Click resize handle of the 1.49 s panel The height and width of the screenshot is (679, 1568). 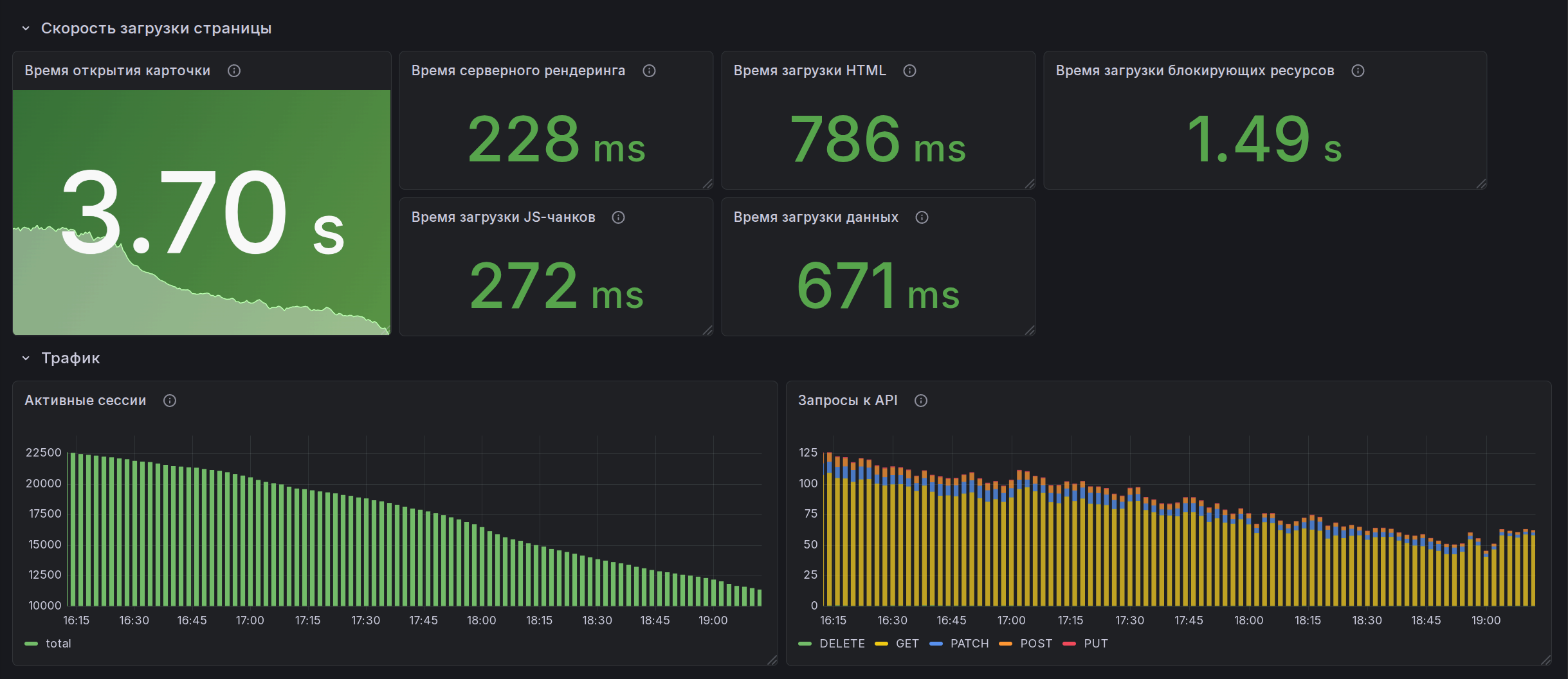coord(1481,184)
